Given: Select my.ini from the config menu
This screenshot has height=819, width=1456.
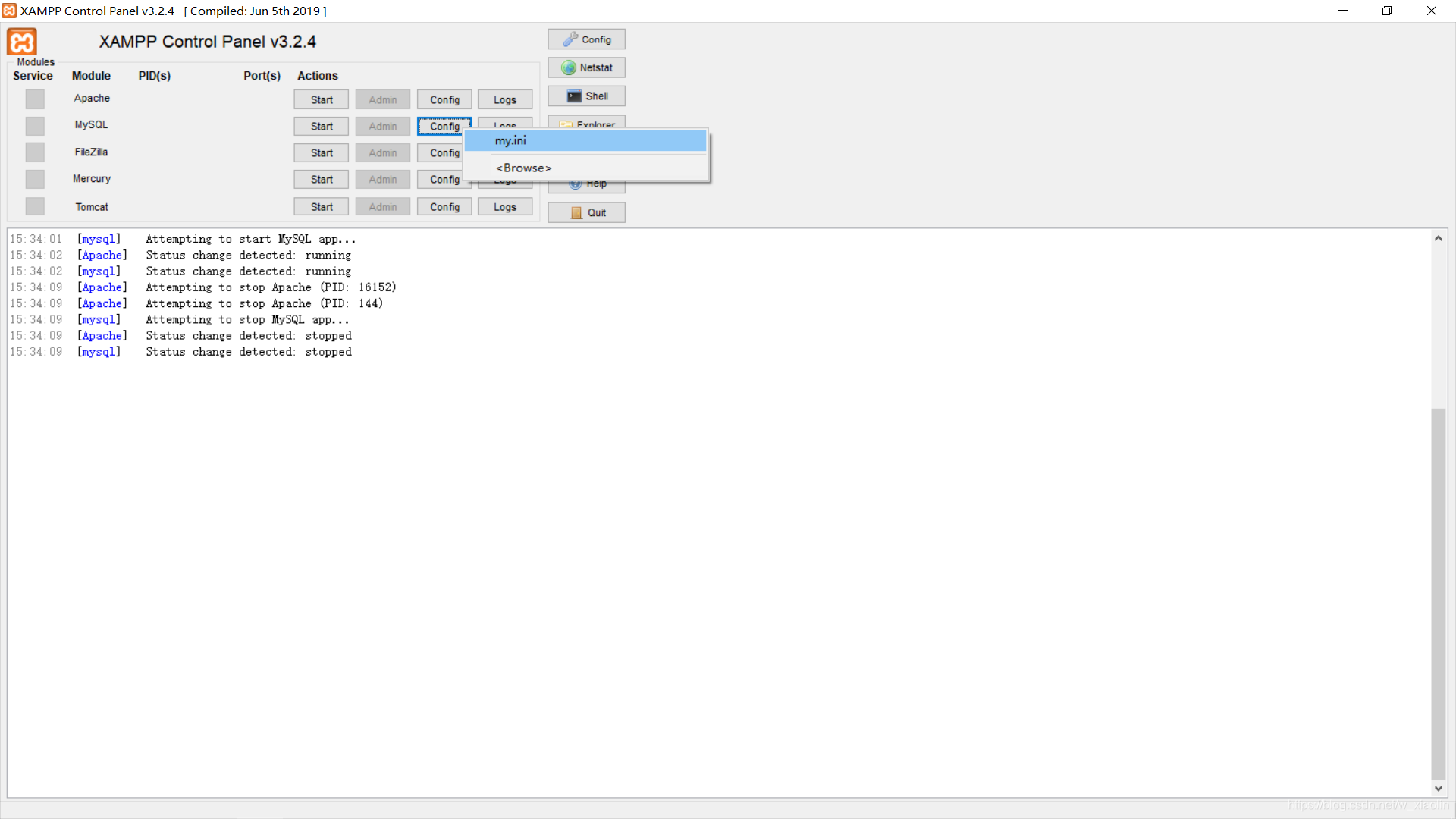Looking at the screenshot, I should point(585,140).
